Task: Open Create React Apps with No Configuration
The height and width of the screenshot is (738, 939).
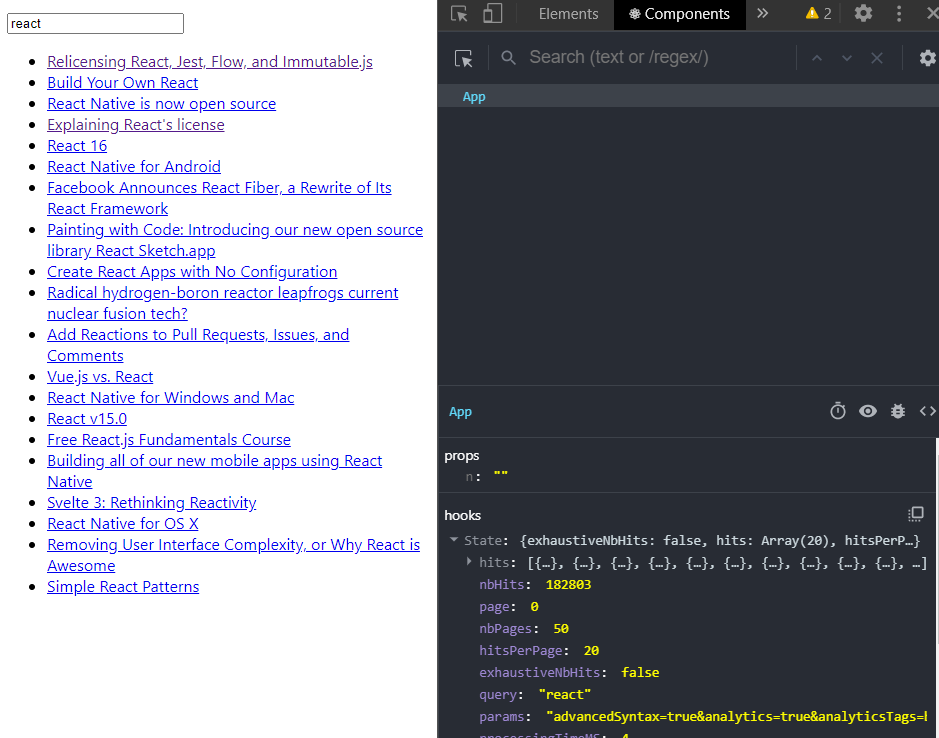Action: pos(192,271)
